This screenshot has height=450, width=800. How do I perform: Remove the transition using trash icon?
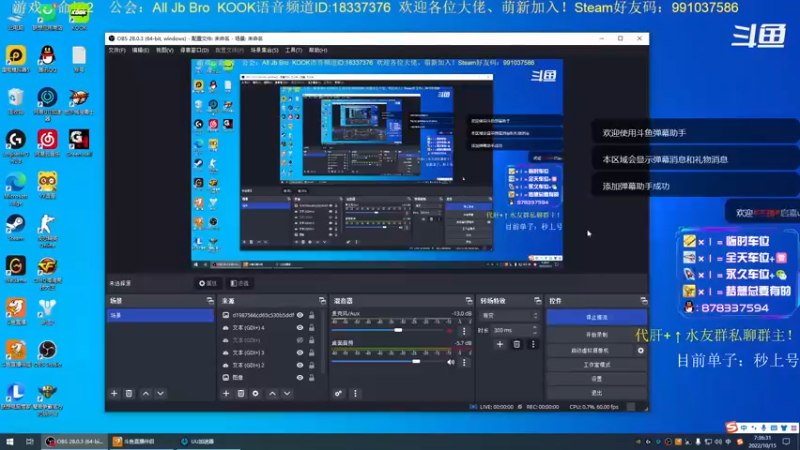click(517, 344)
